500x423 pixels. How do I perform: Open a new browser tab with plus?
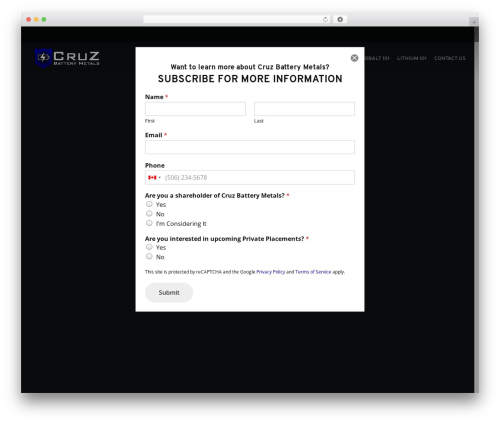[x=474, y=22]
